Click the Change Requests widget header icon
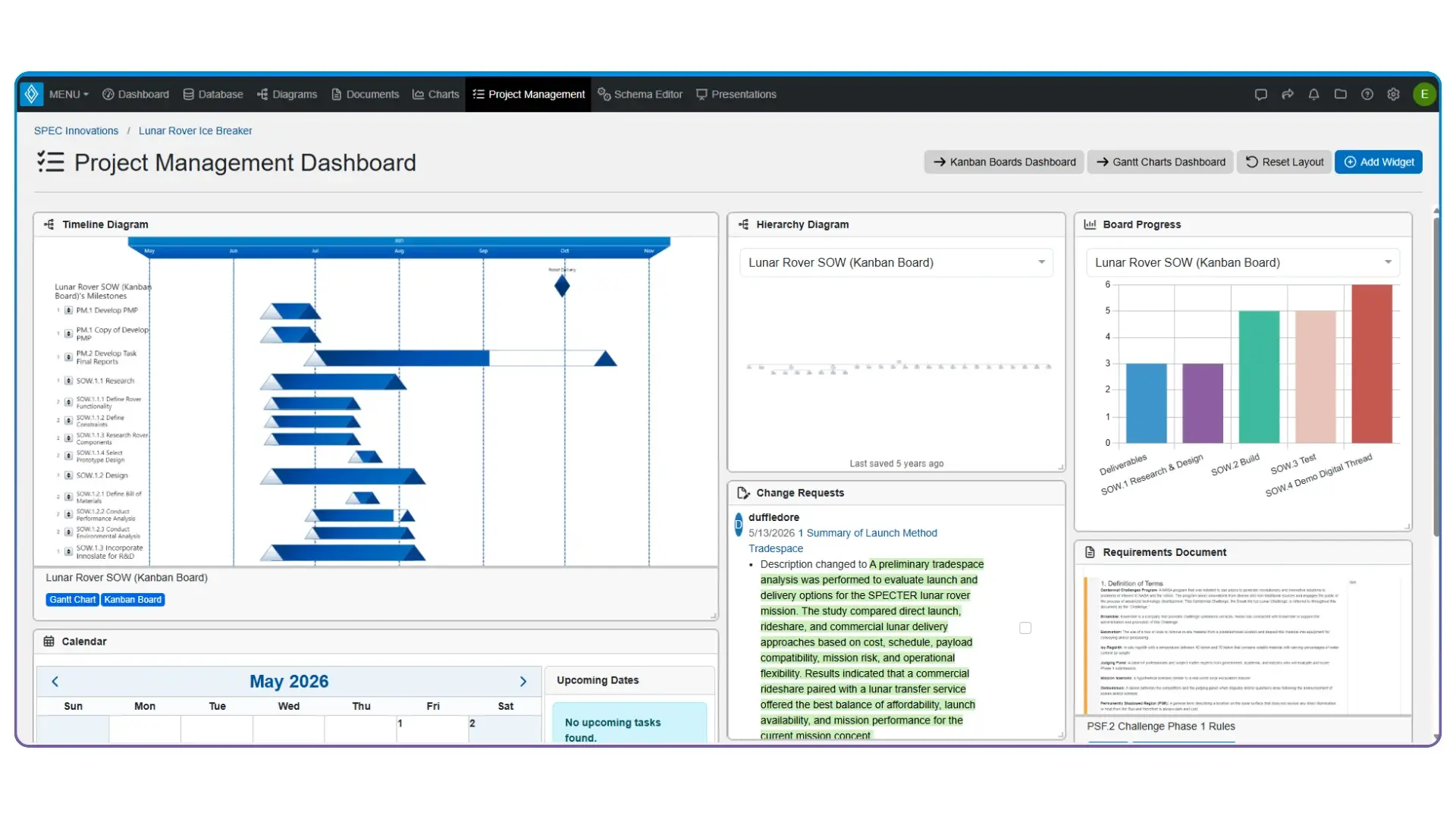Image resolution: width=1456 pixels, height=819 pixels. pyautogui.click(x=743, y=493)
